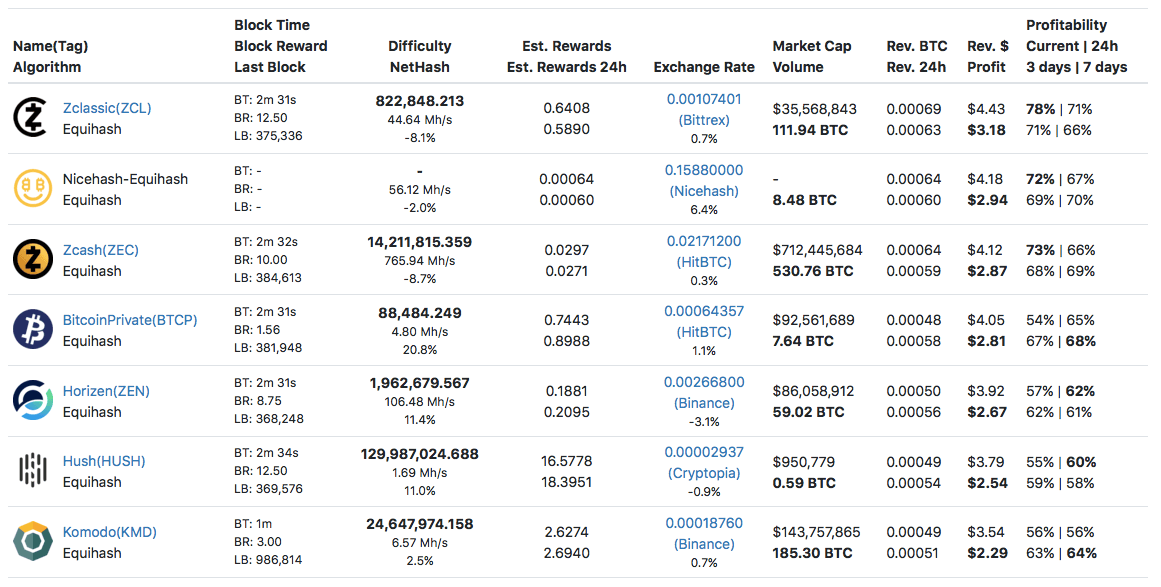
Task: Click Zclassic exchange rate 0.00107401
Action: pyautogui.click(x=704, y=99)
